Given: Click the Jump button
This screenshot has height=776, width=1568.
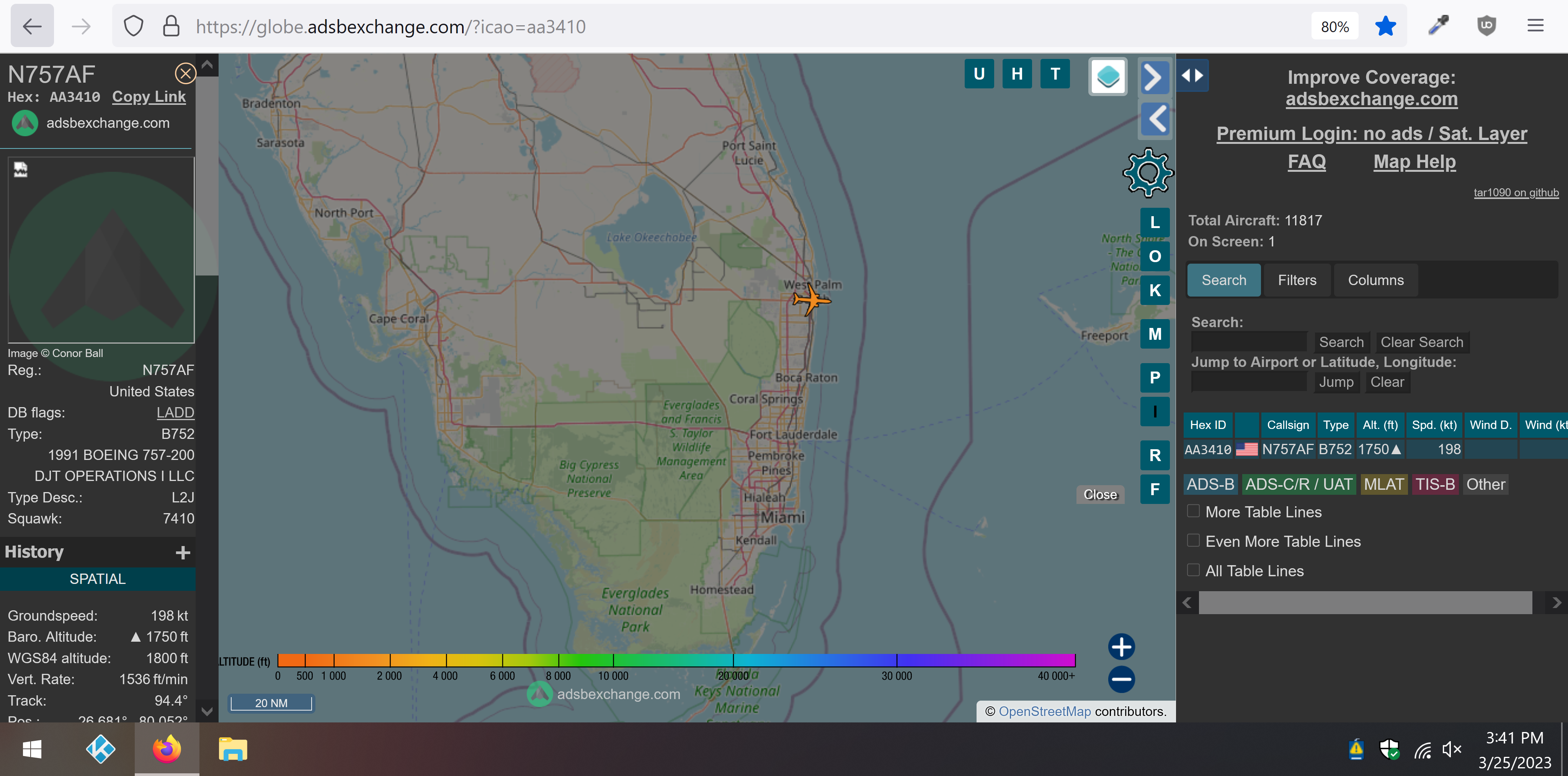Looking at the screenshot, I should point(1336,381).
